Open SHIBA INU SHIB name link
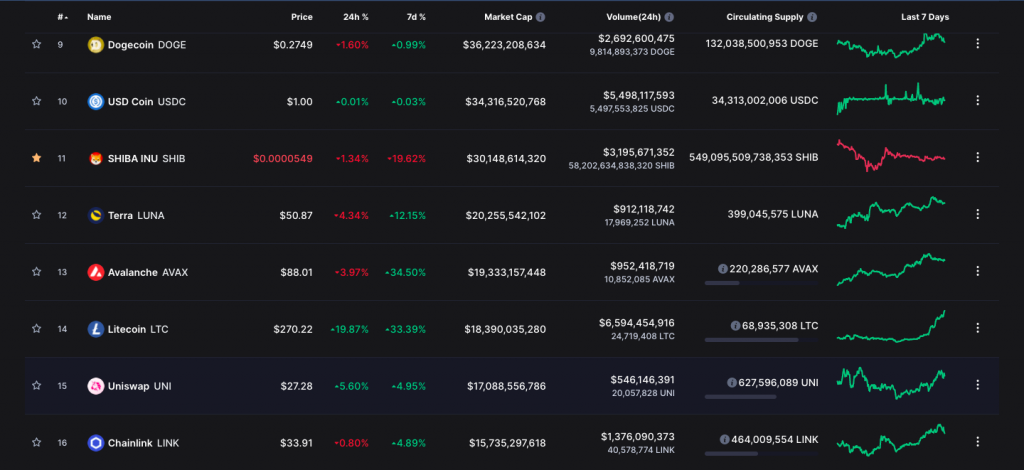 146,159
